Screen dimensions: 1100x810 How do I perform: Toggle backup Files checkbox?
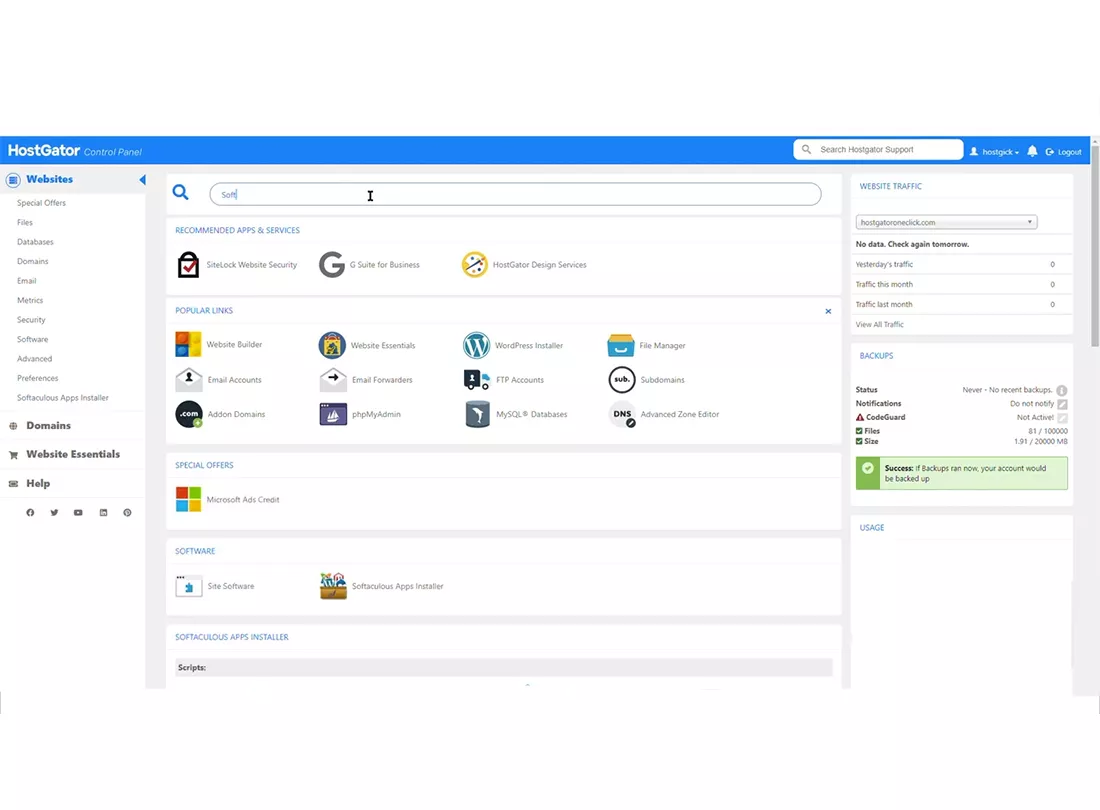(x=859, y=431)
